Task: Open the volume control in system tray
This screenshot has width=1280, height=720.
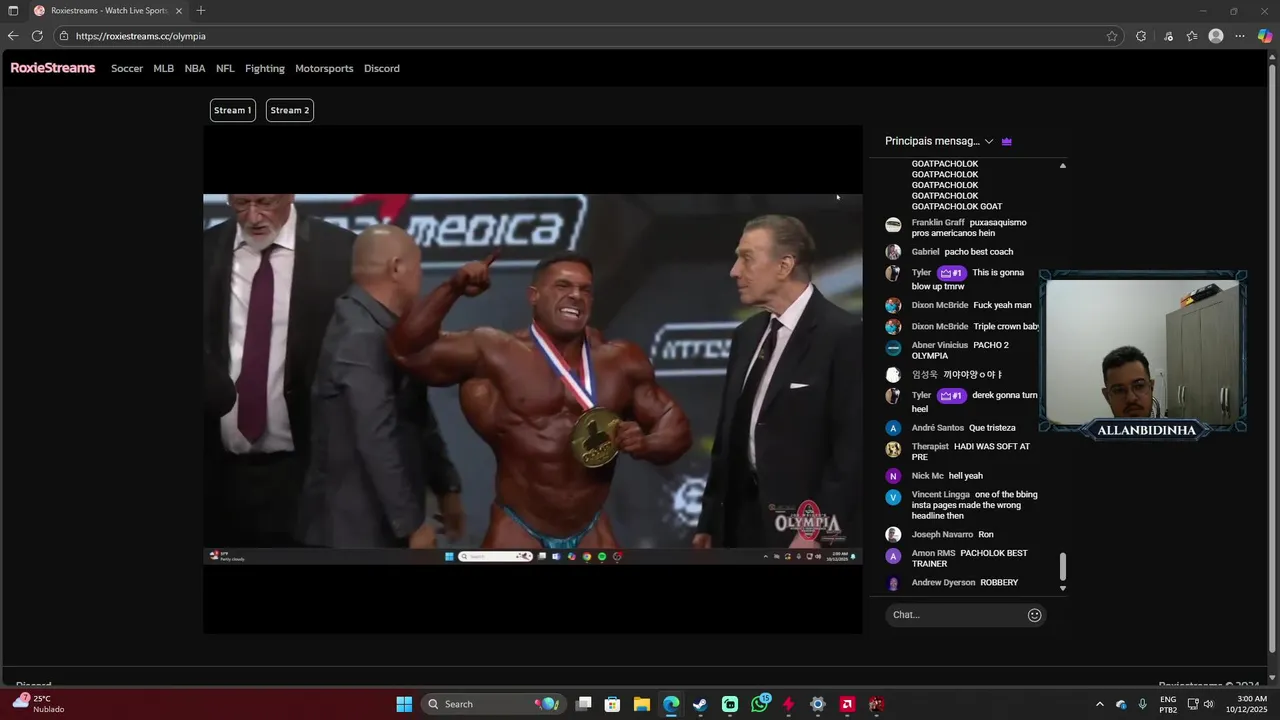Action: [x=1209, y=704]
